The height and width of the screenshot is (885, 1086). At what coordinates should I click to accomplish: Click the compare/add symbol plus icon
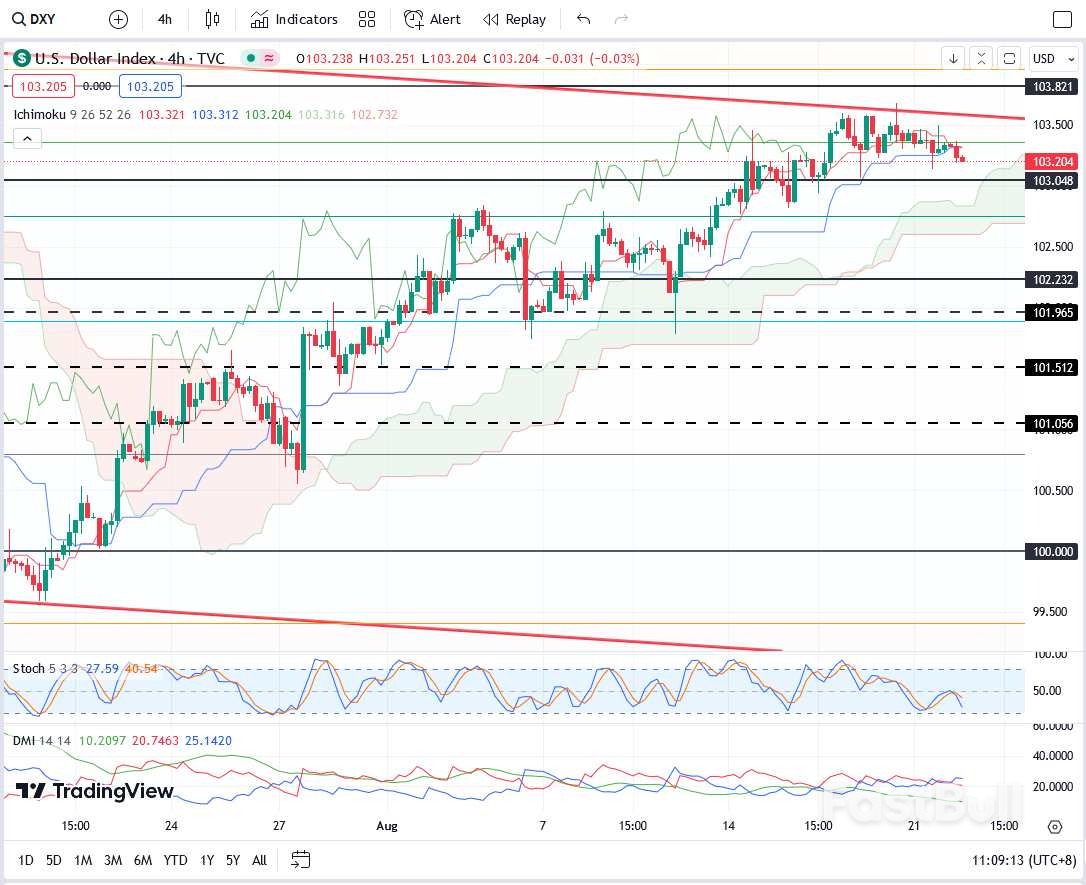tap(117, 19)
